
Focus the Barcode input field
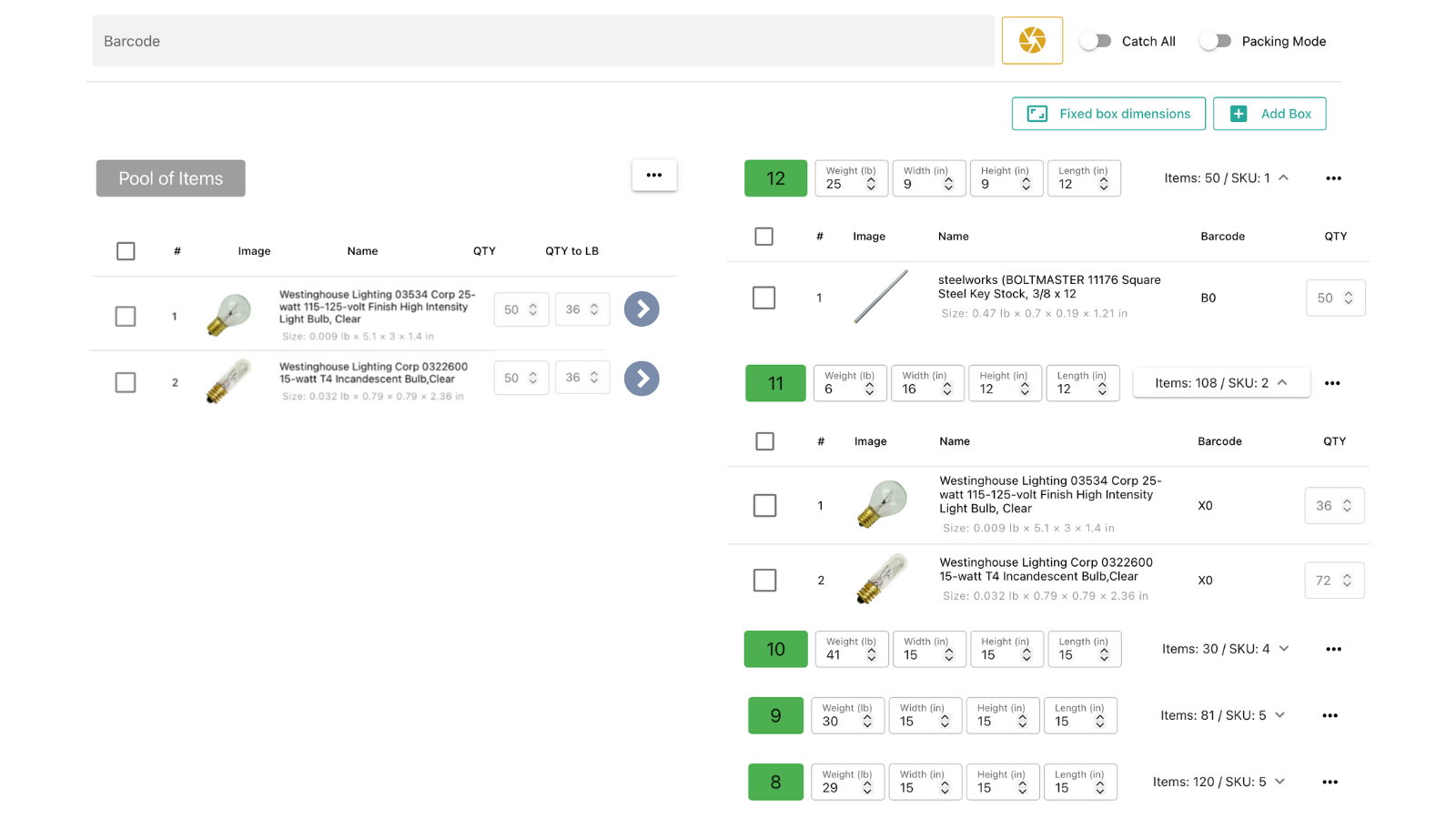542,41
